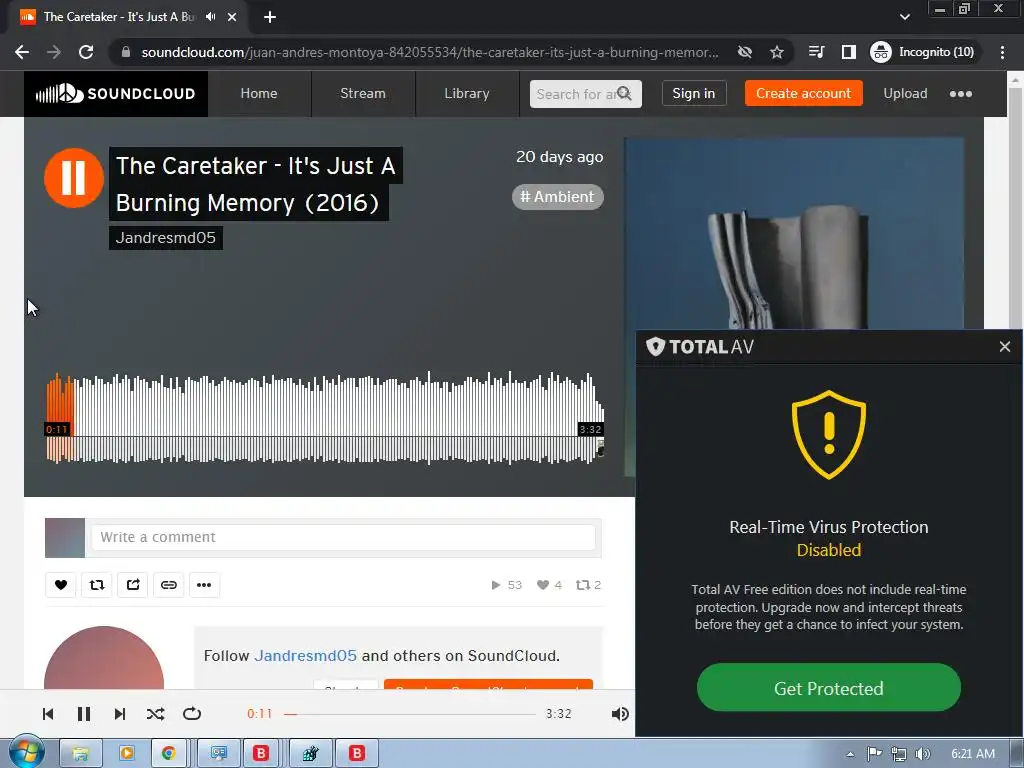Open the Jandresmd05 artist name under title
This screenshot has height=768, width=1024.
[165, 238]
